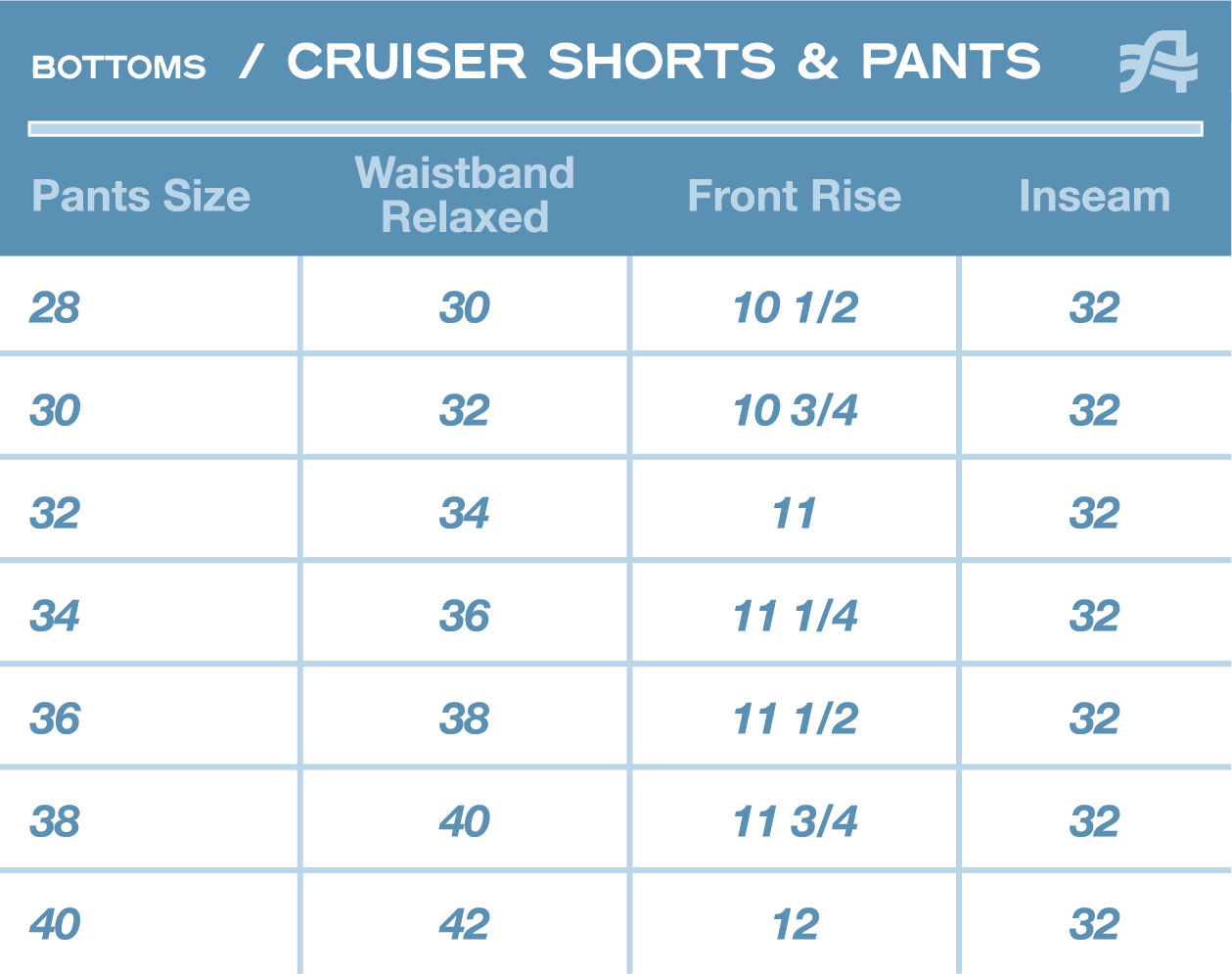Click the Inseam column header
Screen dimensions: 1232x974
coord(1095,196)
